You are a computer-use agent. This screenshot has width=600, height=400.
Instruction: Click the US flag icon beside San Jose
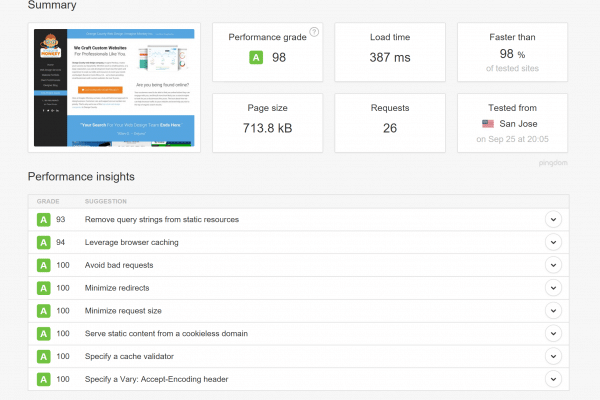488,124
